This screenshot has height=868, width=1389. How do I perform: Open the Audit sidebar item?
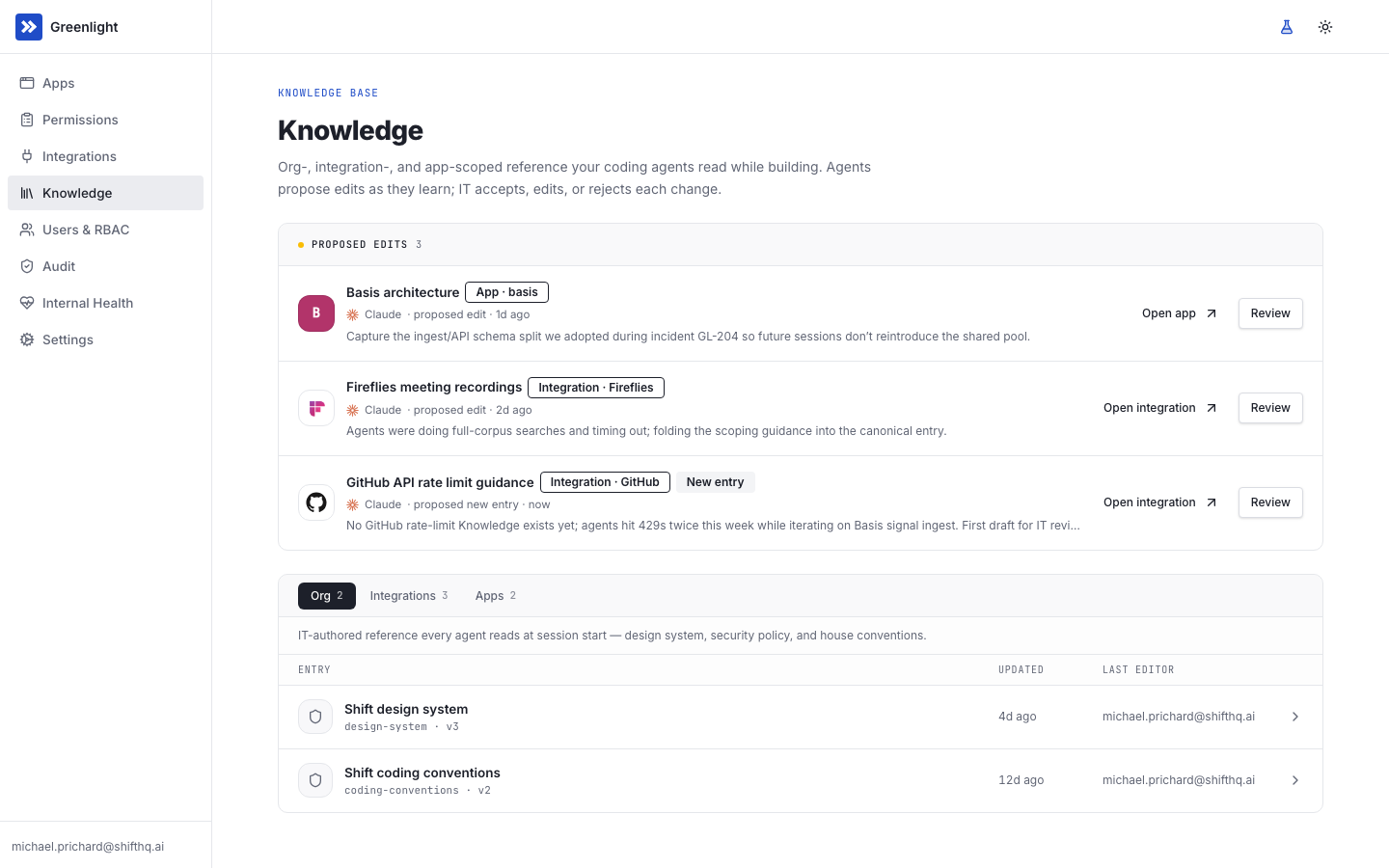(x=105, y=266)
